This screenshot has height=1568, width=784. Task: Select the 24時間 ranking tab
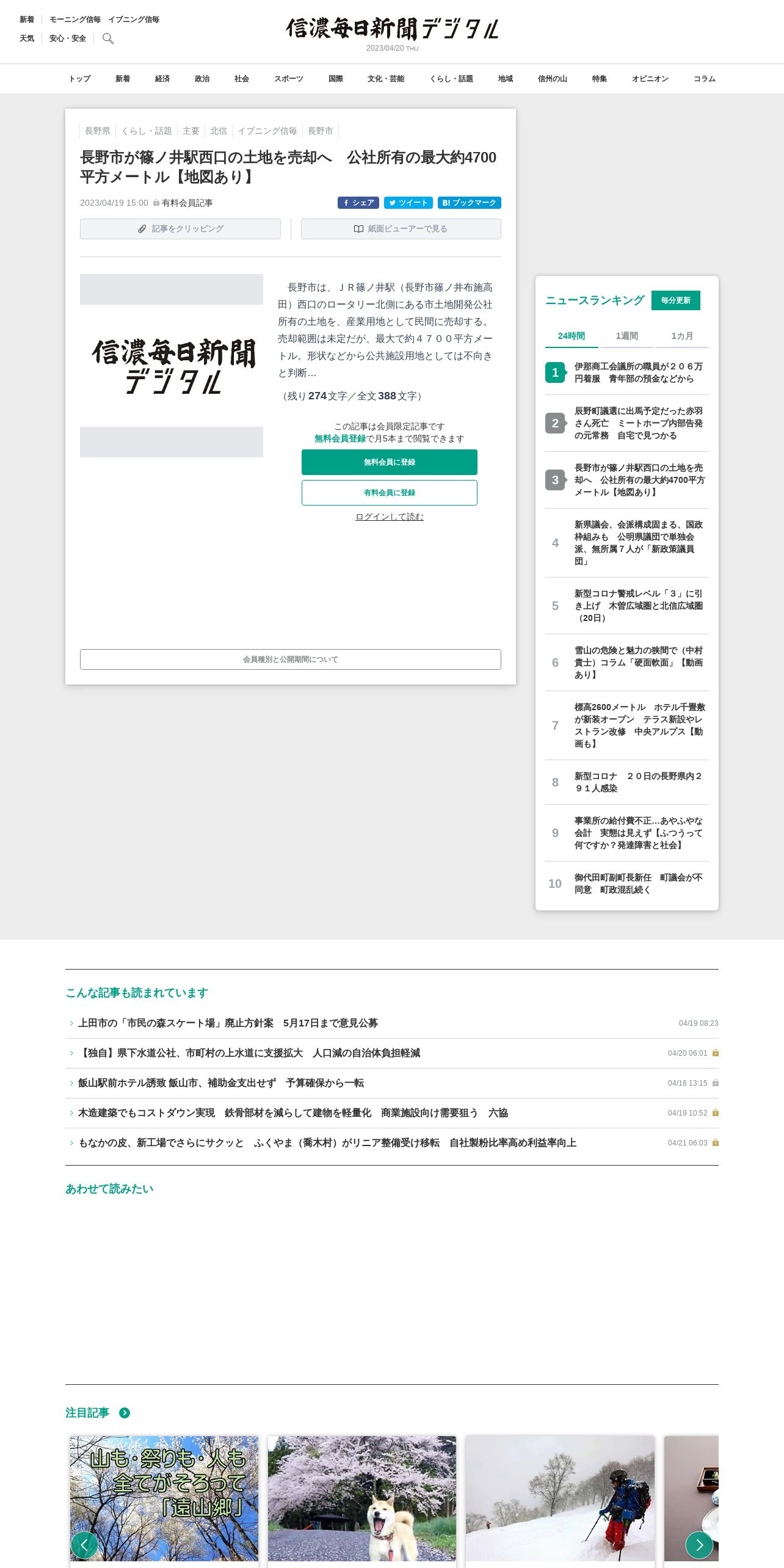coord(572,336)
